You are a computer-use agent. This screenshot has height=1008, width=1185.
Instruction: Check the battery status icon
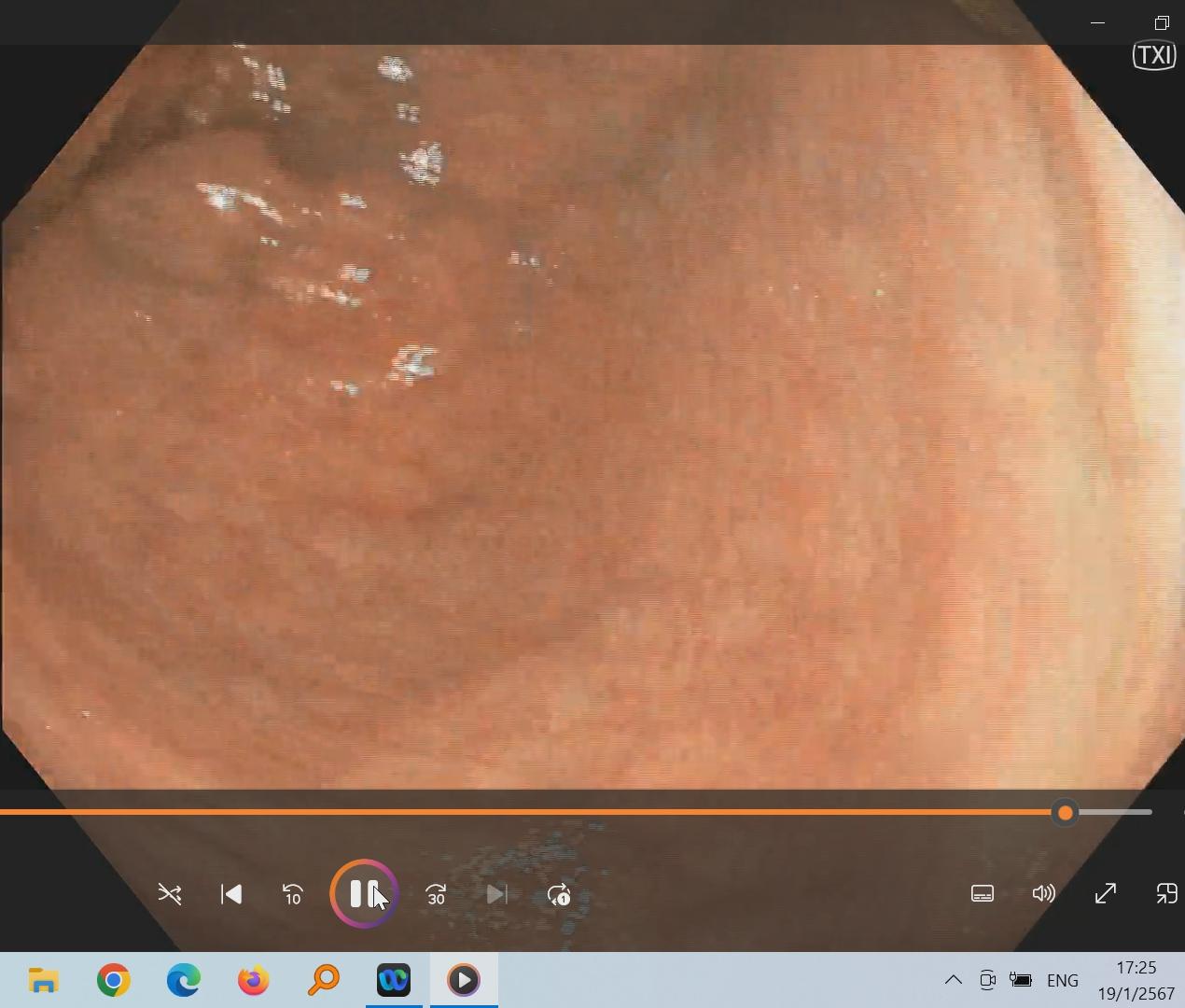1021,980
